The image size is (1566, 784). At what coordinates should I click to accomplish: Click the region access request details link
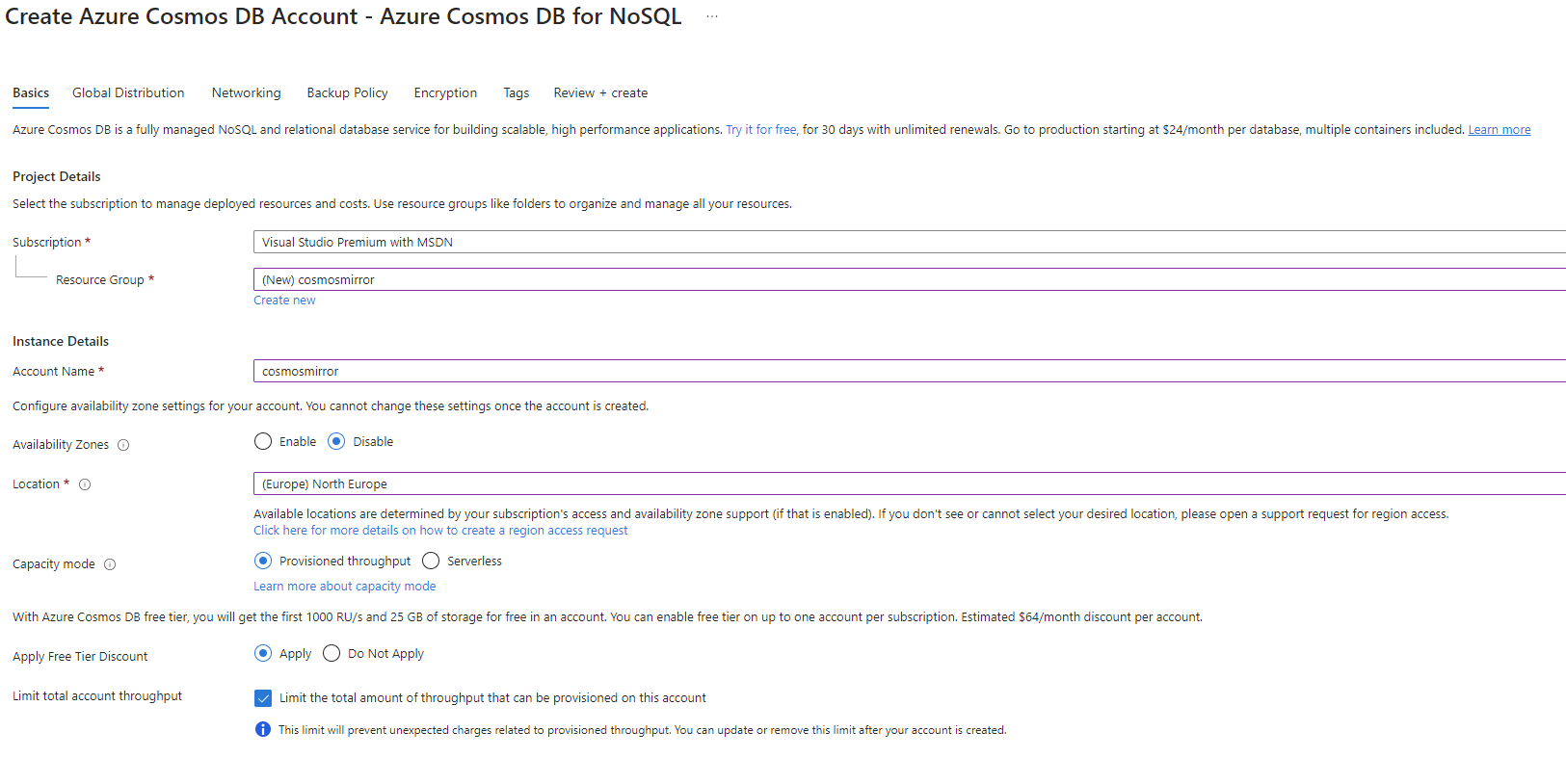click(440, 531)
